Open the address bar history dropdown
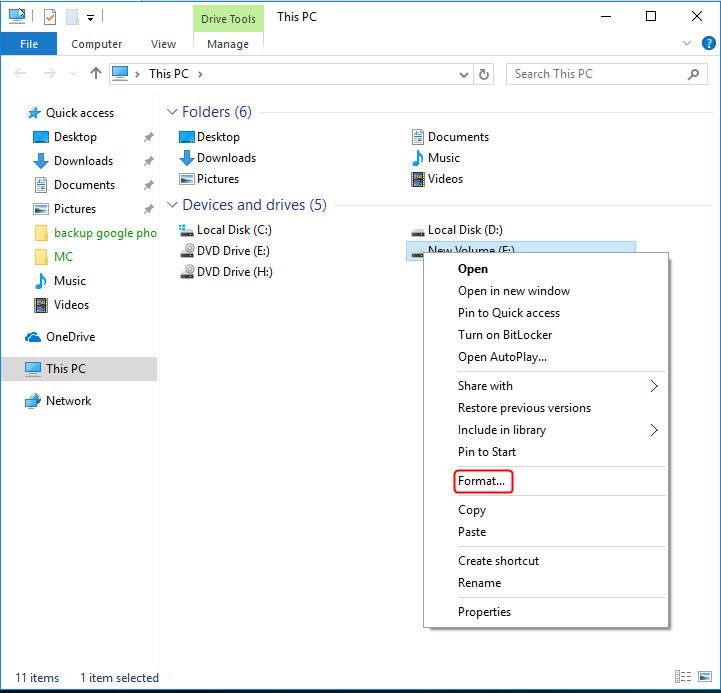The image size is (721, 693). pyautogui.click(x=464, y=73)
